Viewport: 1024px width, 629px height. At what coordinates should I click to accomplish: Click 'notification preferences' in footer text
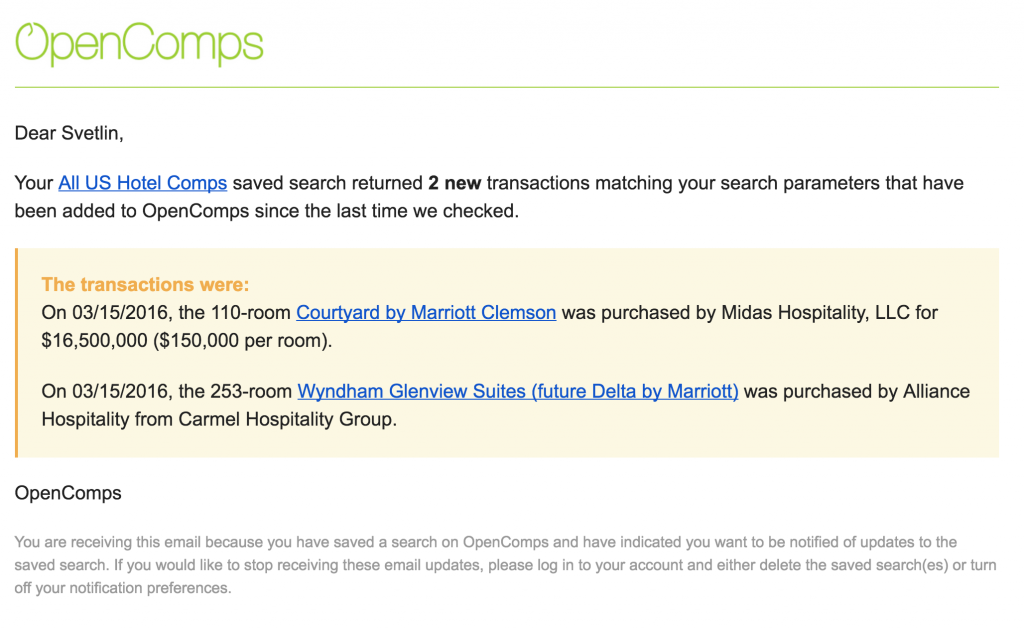pyautogui.click(x=150, y=589)
